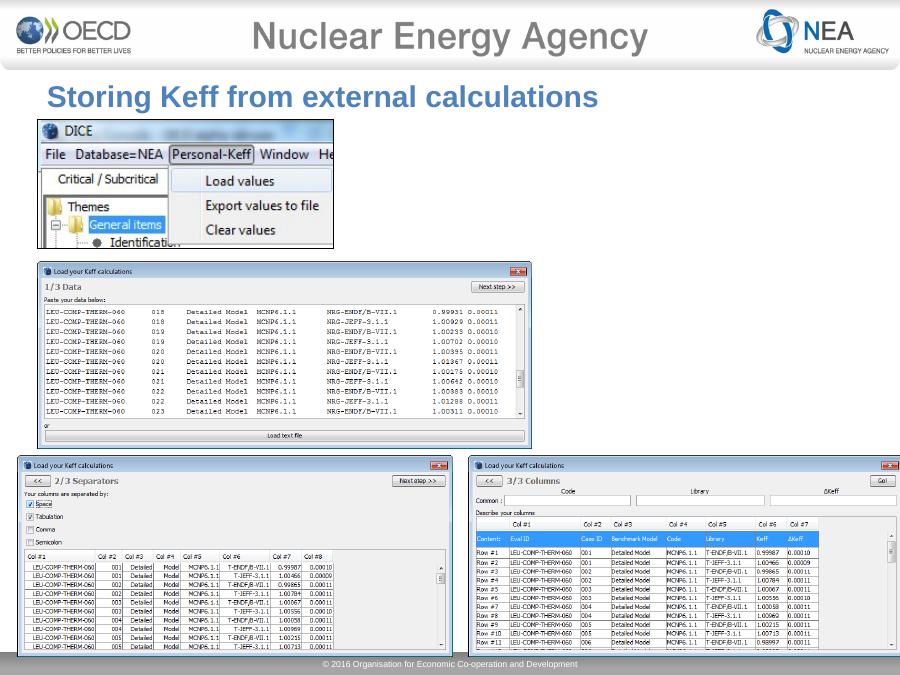Click the Common Code input field
Viewport: 900px width, 675px height.
tap(568, 500)
